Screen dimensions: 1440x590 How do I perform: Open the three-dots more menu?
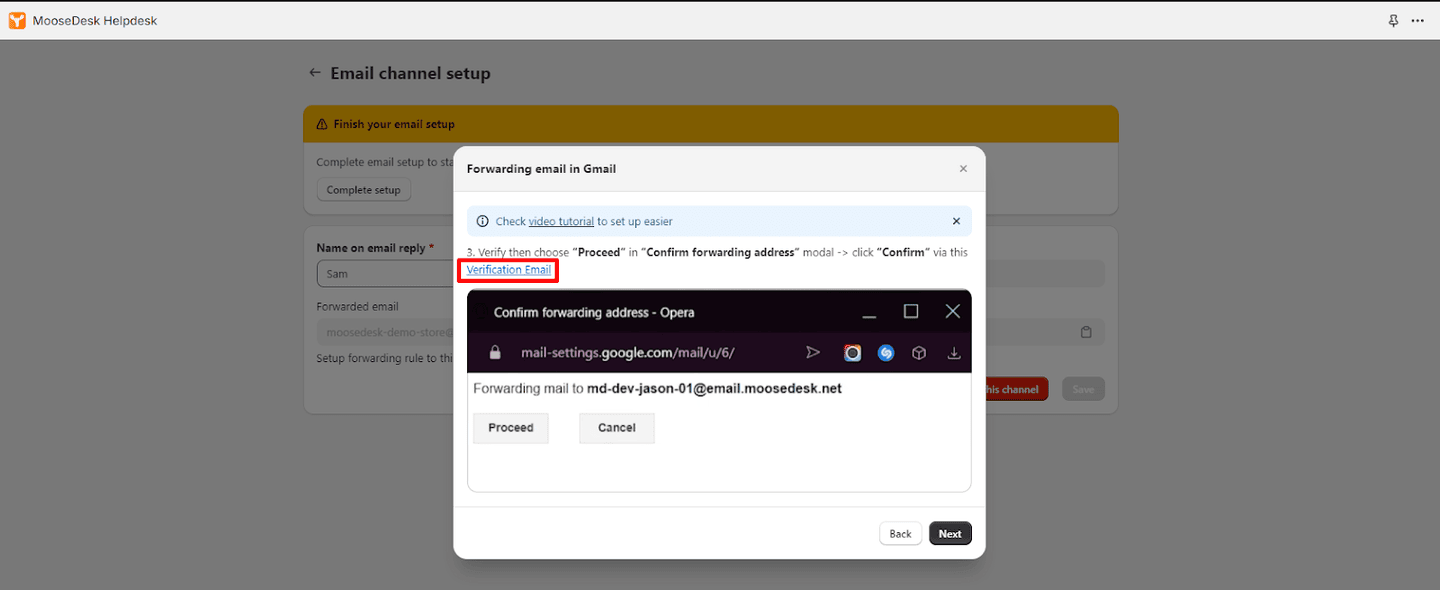1417,20
